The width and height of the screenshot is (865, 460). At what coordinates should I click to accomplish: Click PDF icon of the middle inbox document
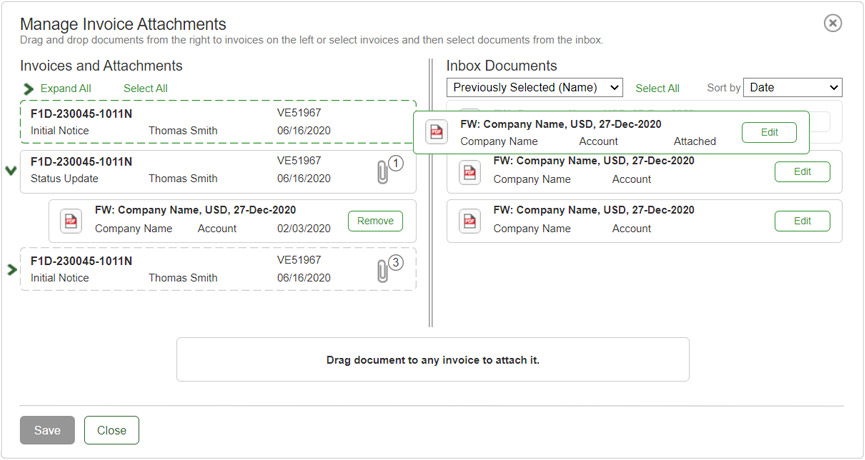[469, 172]
